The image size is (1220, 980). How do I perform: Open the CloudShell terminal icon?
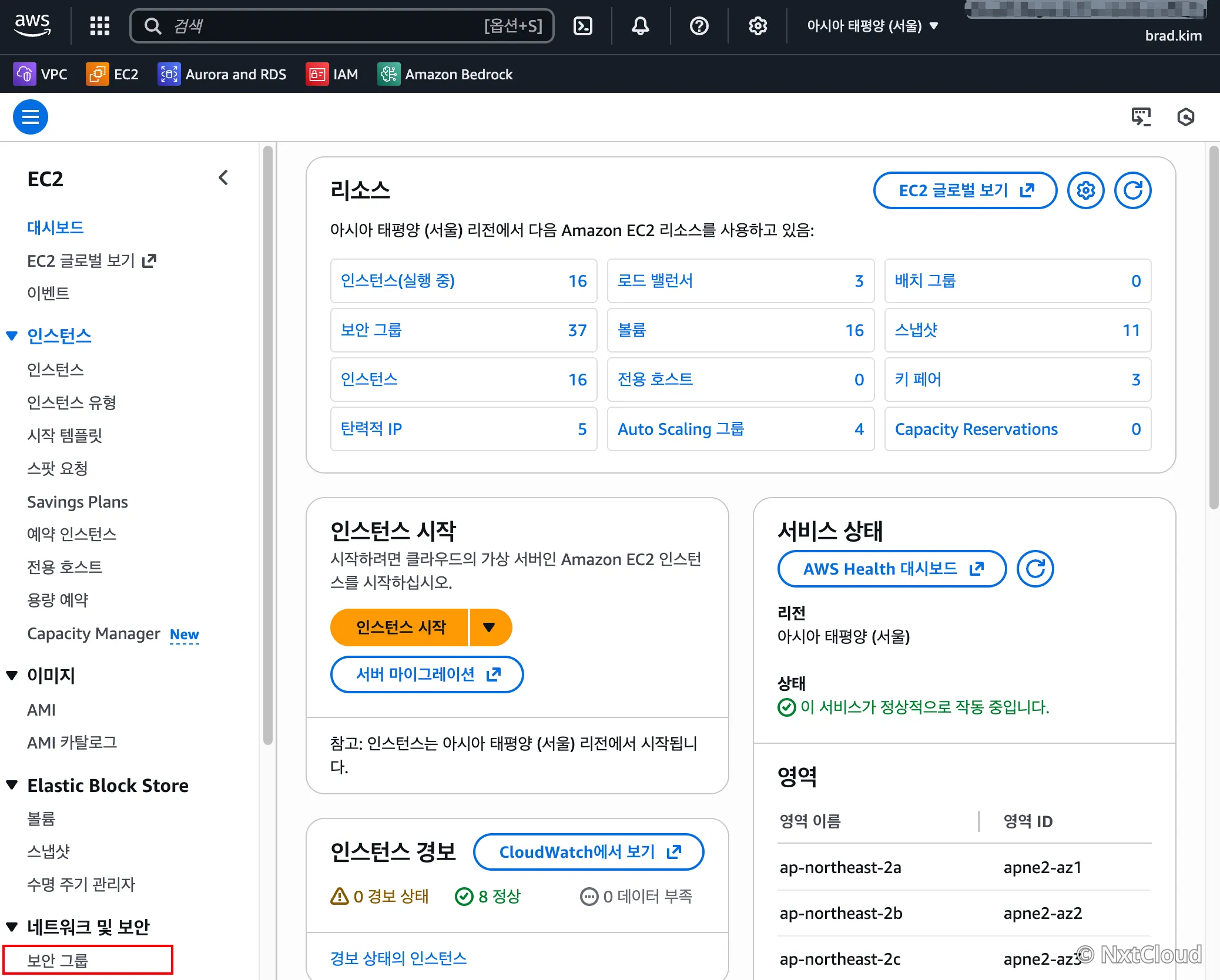pos(582,26)
